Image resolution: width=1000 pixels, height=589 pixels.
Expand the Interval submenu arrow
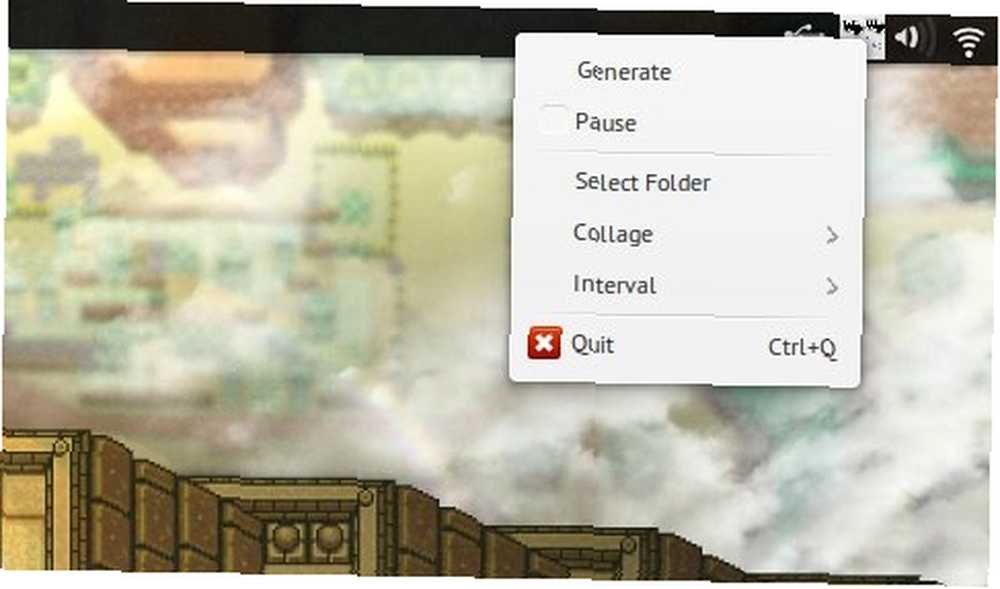tap(832, 286)
